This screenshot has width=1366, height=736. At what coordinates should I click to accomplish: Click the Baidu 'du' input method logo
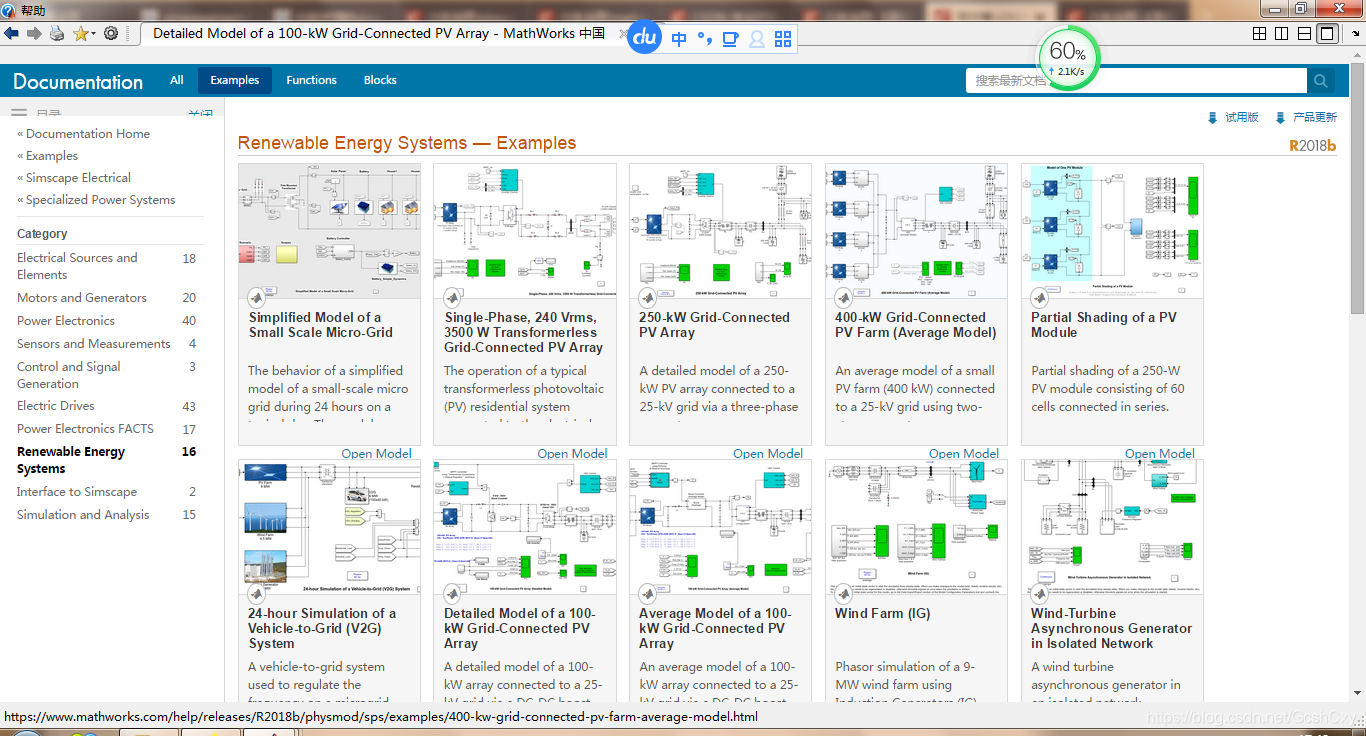tap(645, 38)
